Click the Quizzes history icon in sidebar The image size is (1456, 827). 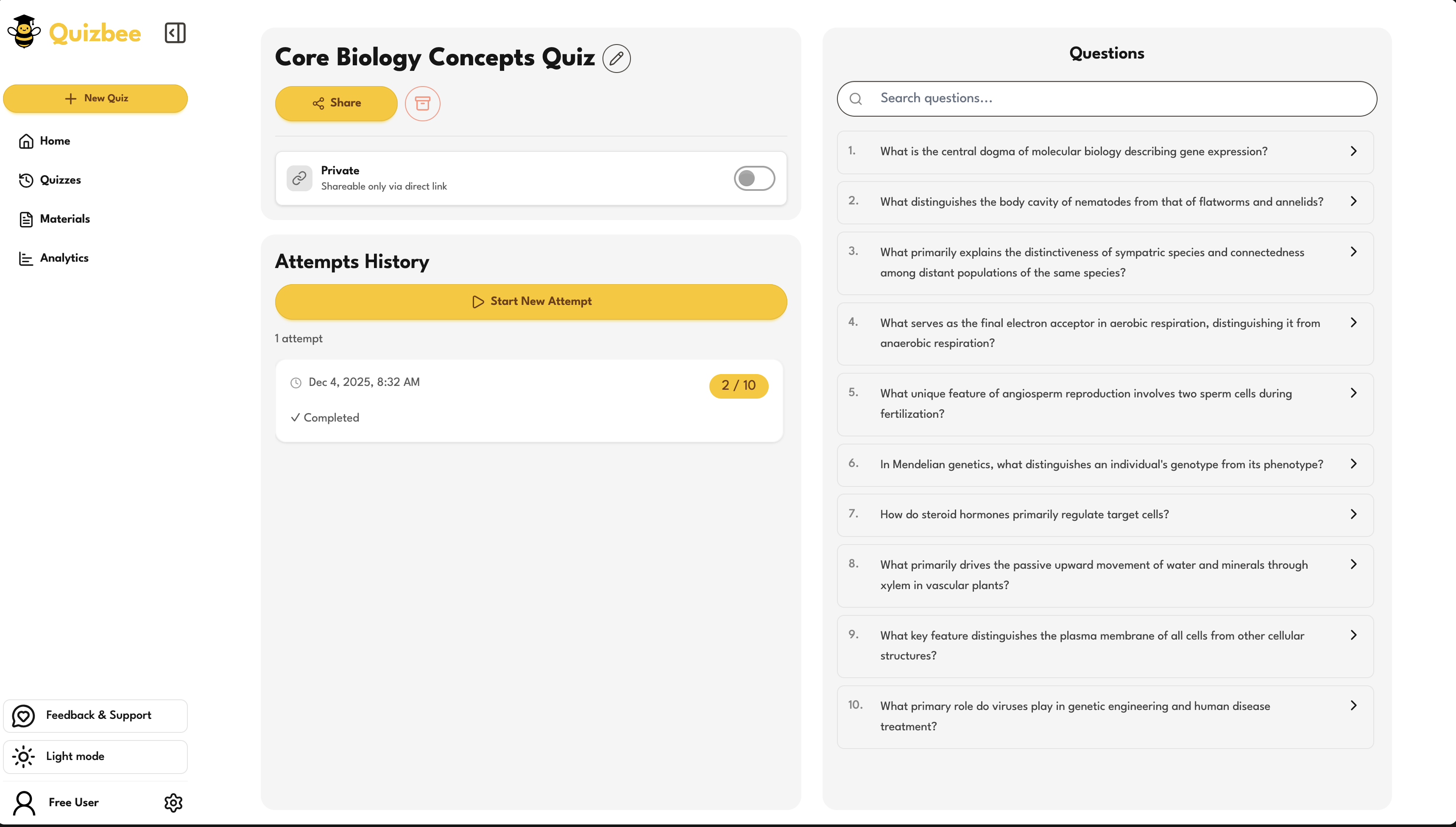click(x=25, y=180)
